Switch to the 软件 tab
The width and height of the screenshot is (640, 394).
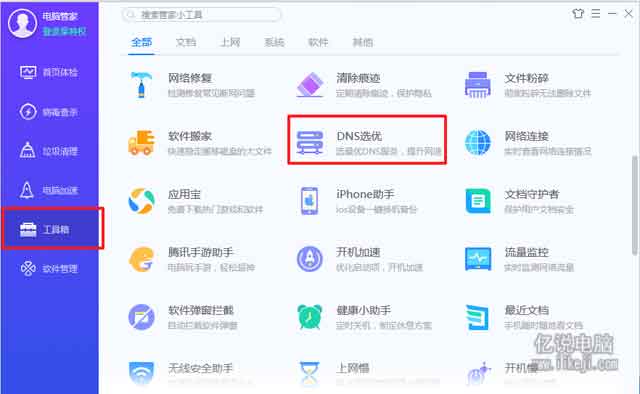(318, 42)
